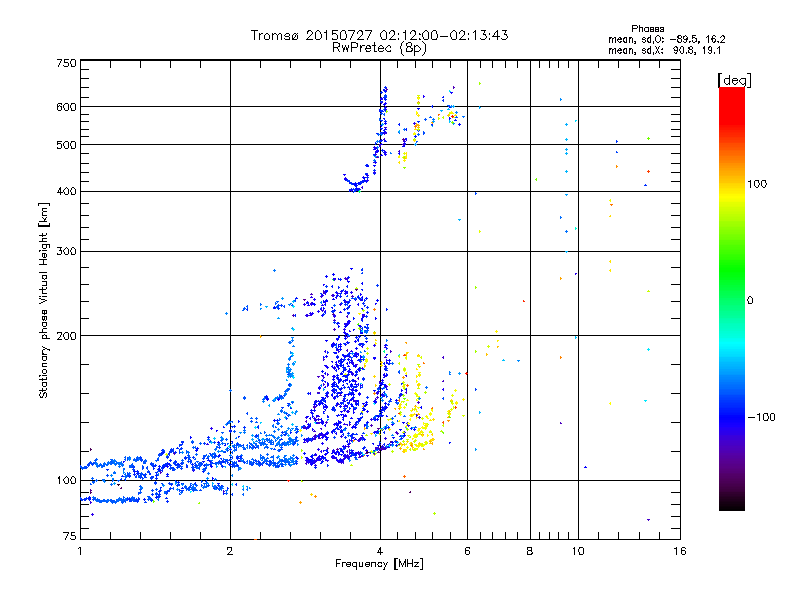This screenshot has height=600, width=800.
Task: Click the x-axis tick label '8'
Action: click(530, 551)
